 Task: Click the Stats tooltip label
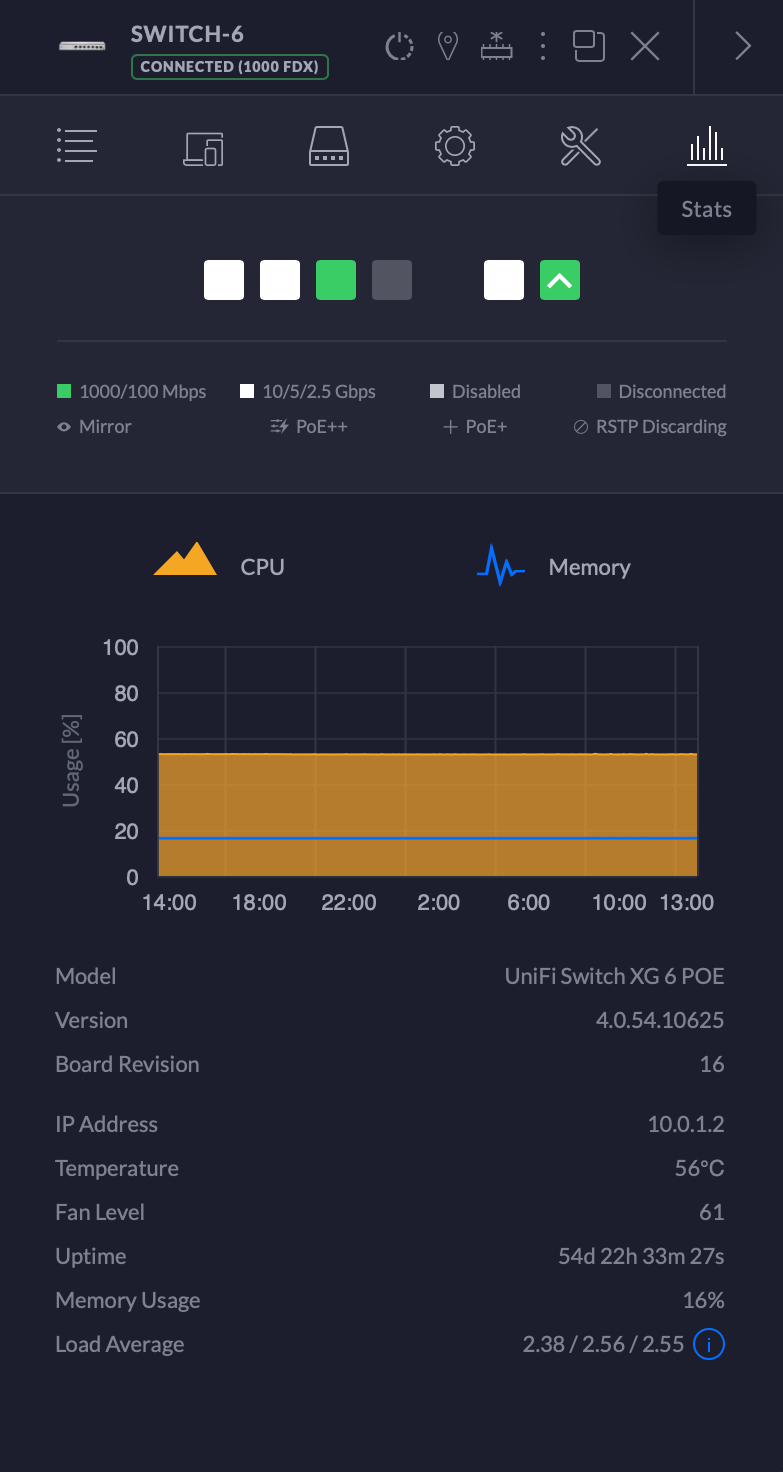point(706,208)
